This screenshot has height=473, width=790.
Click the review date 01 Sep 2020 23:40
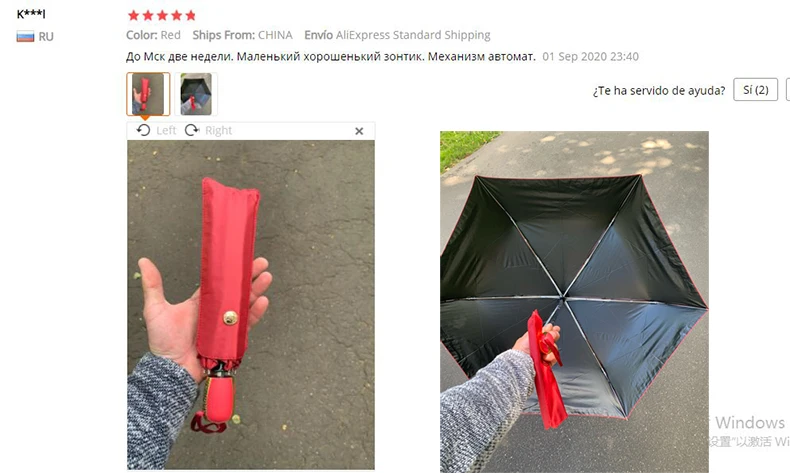(x=590, y=56)
